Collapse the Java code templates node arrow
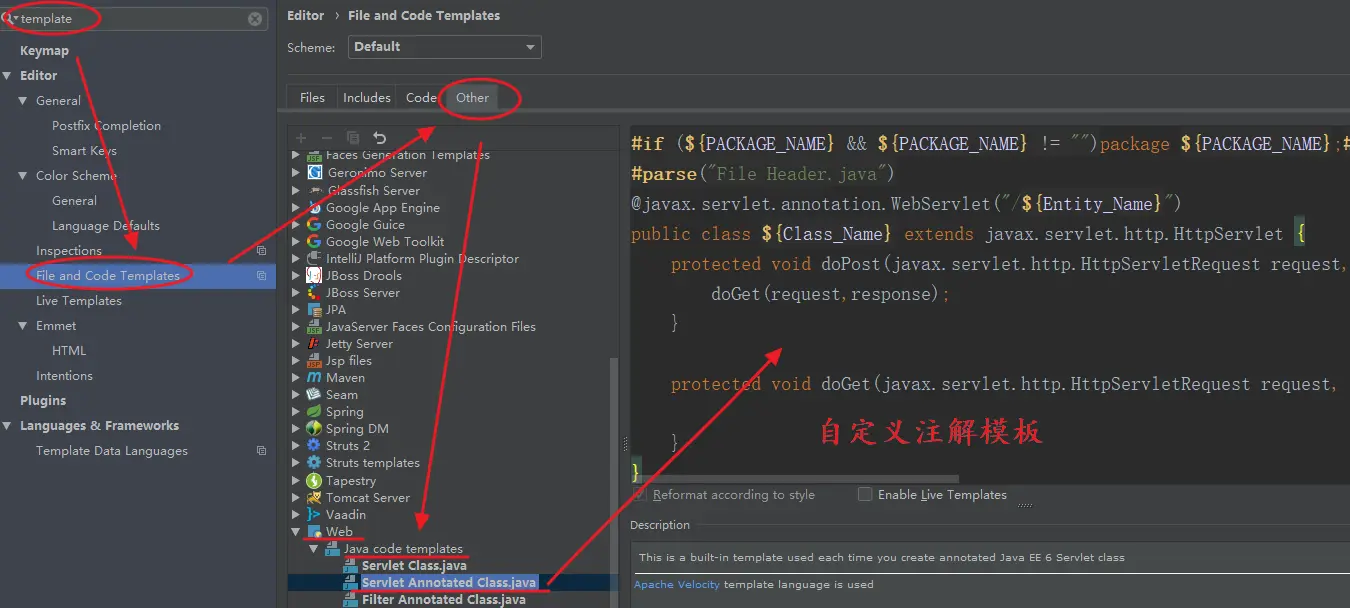This screenshot has height=608, width=1350. (313, 549)
